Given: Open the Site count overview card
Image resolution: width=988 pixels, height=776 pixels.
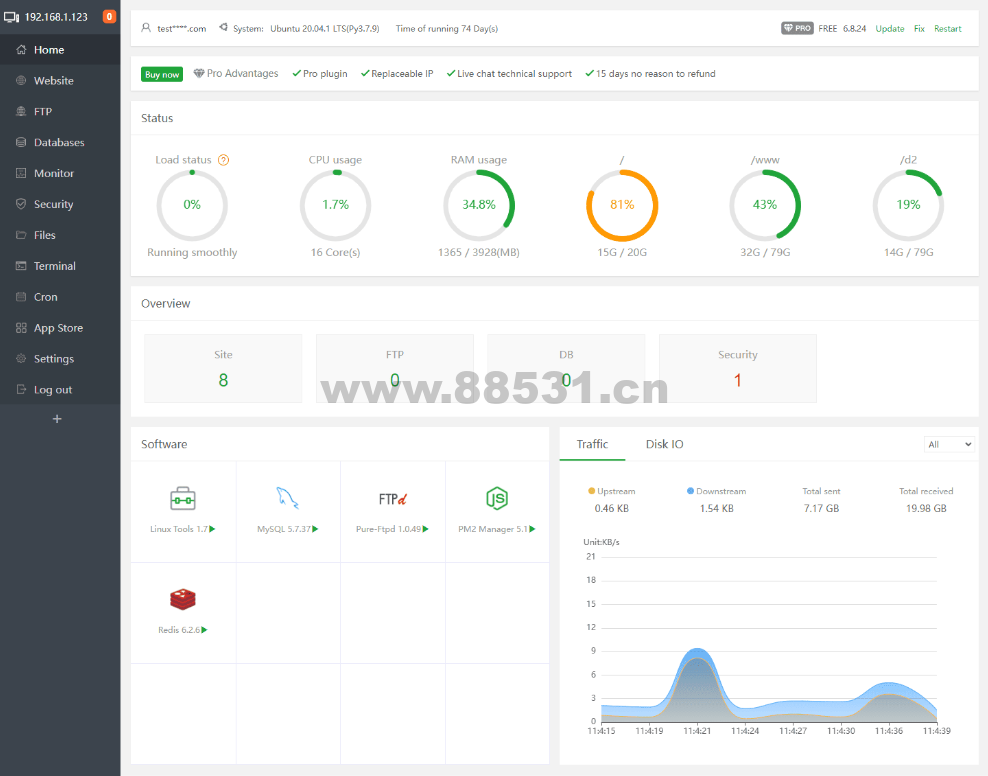Looking at the screenshot, I should point(223,368).
